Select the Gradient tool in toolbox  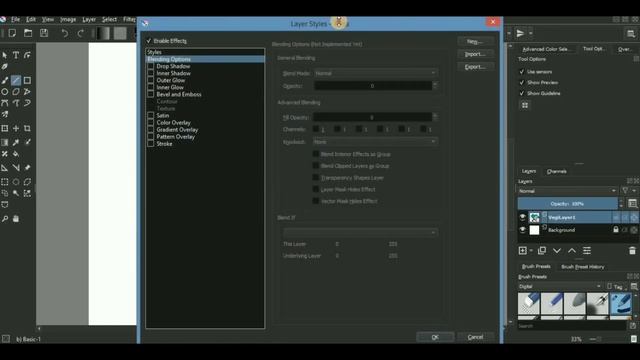pyautogui.click(x=4, y=142)
